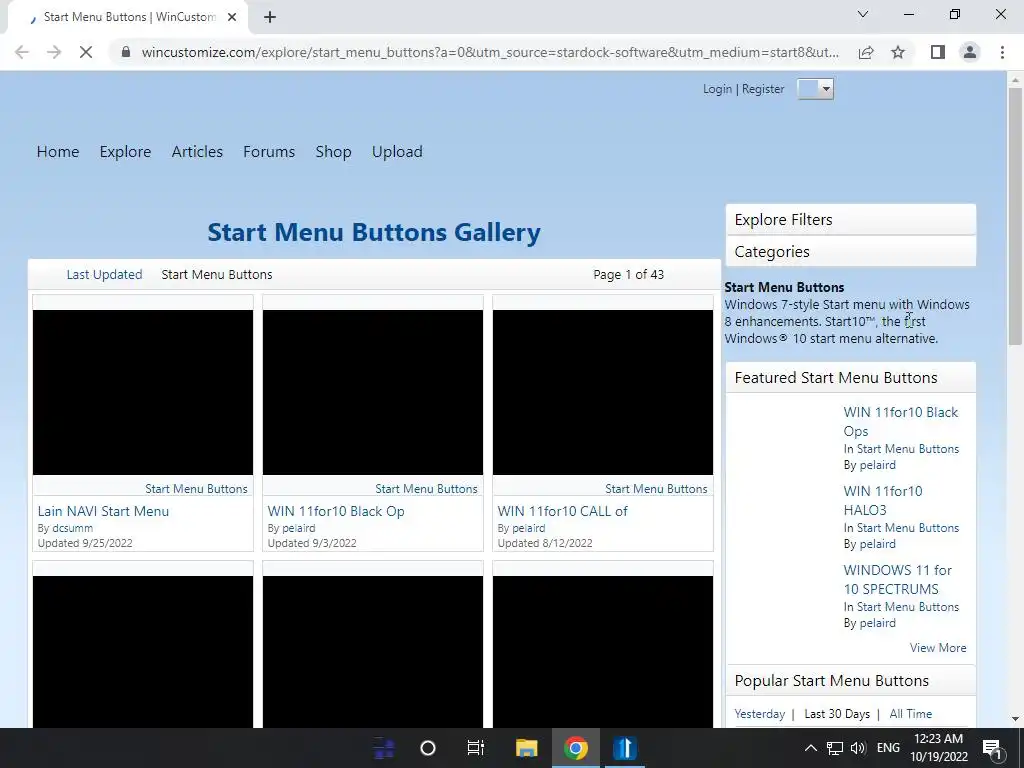Click the Updated 8/12/2022 text
Screen dimensions: 1024x768
click(545, 543)
